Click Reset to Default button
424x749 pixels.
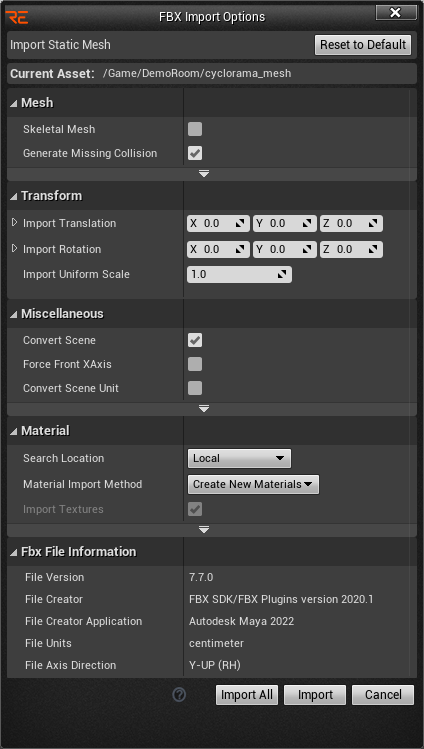[363, 45]
